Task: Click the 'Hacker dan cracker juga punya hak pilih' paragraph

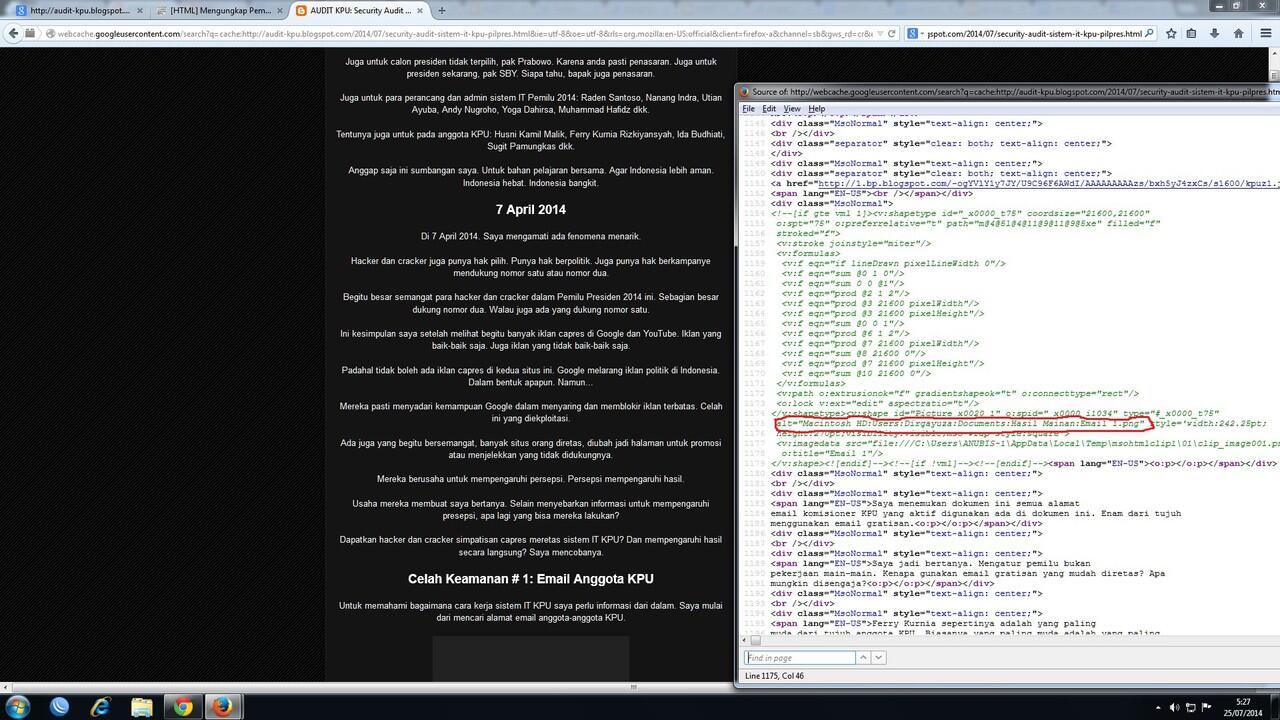Action: 531,267
